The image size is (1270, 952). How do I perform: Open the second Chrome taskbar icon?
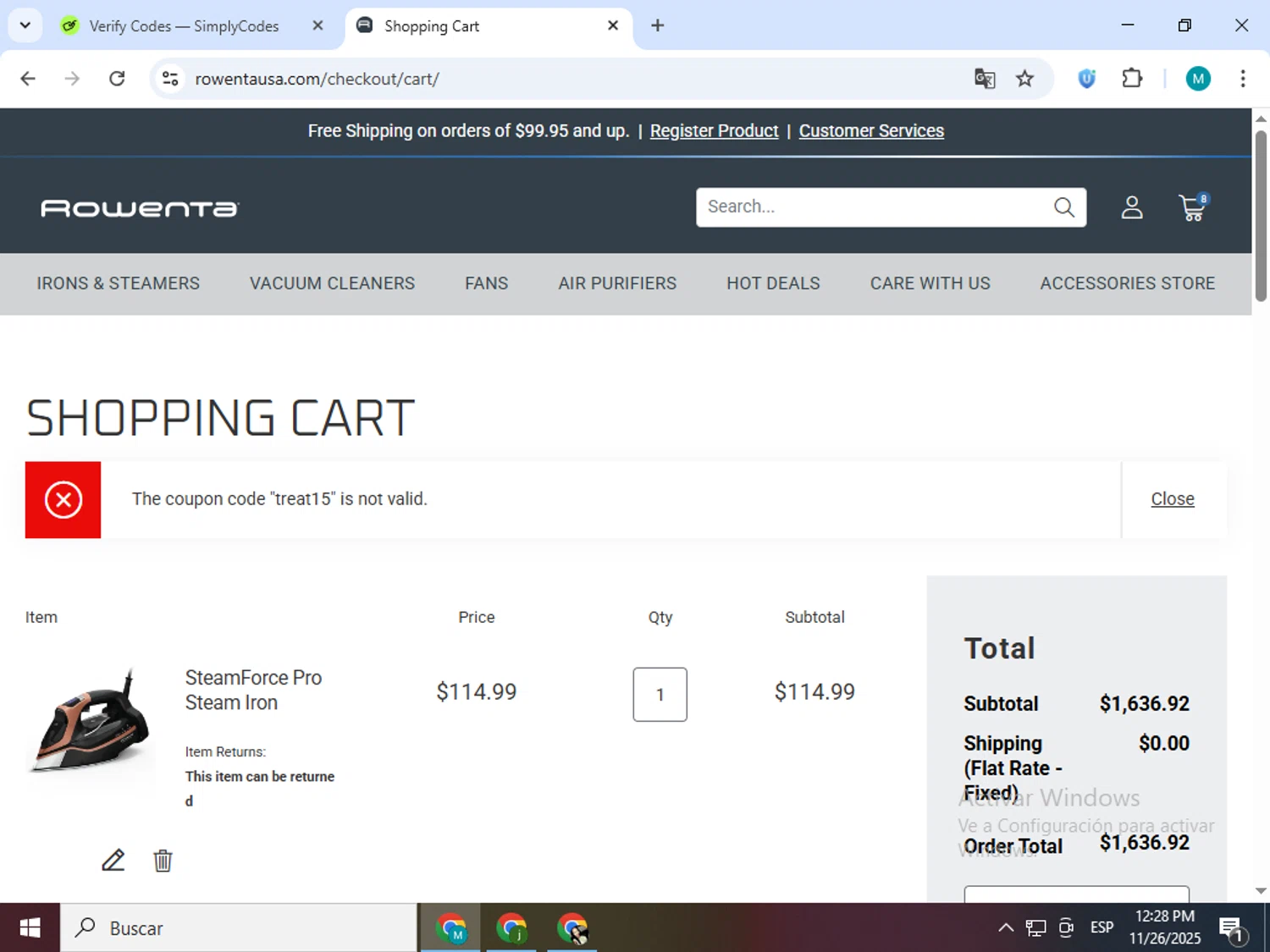tap(511, 928)
